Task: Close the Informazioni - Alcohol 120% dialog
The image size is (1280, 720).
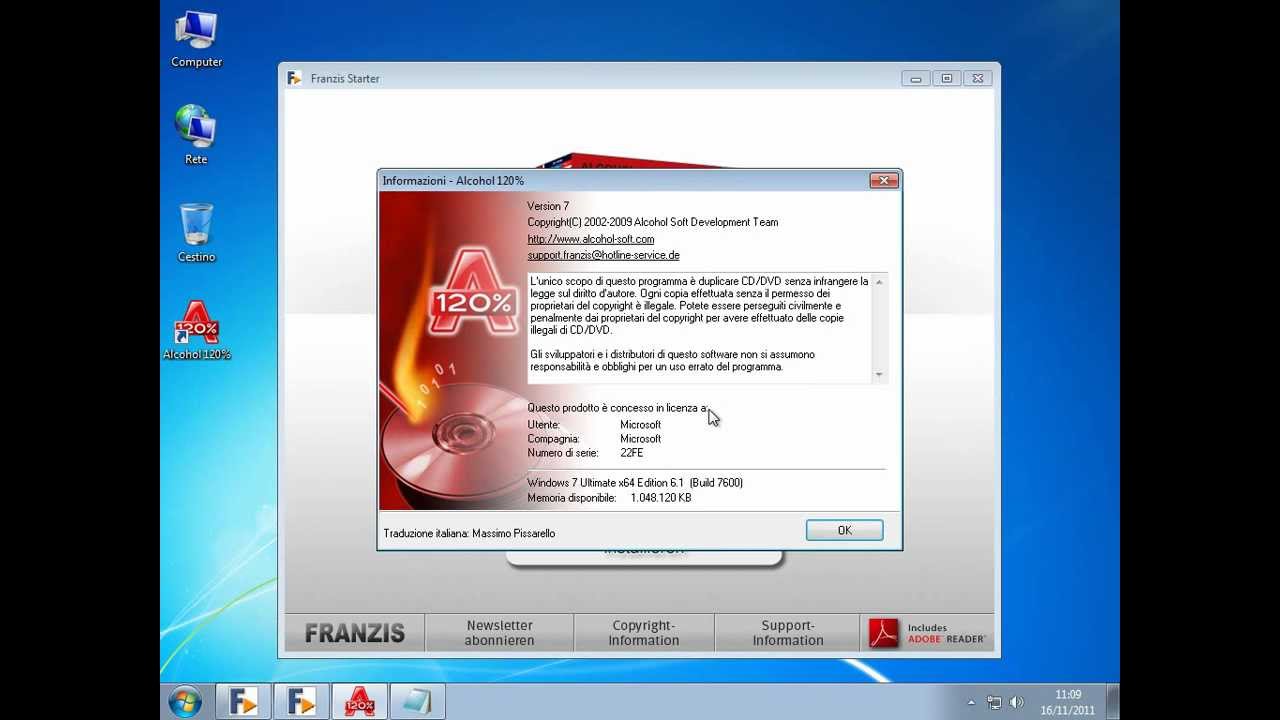Action: coord(883,180)
